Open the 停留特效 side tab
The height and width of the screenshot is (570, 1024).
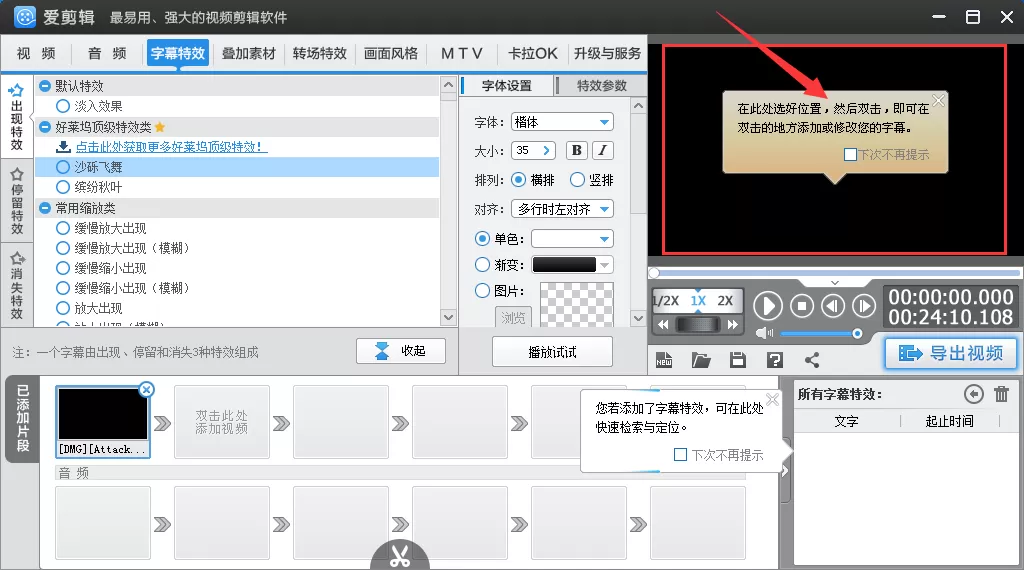17,201
